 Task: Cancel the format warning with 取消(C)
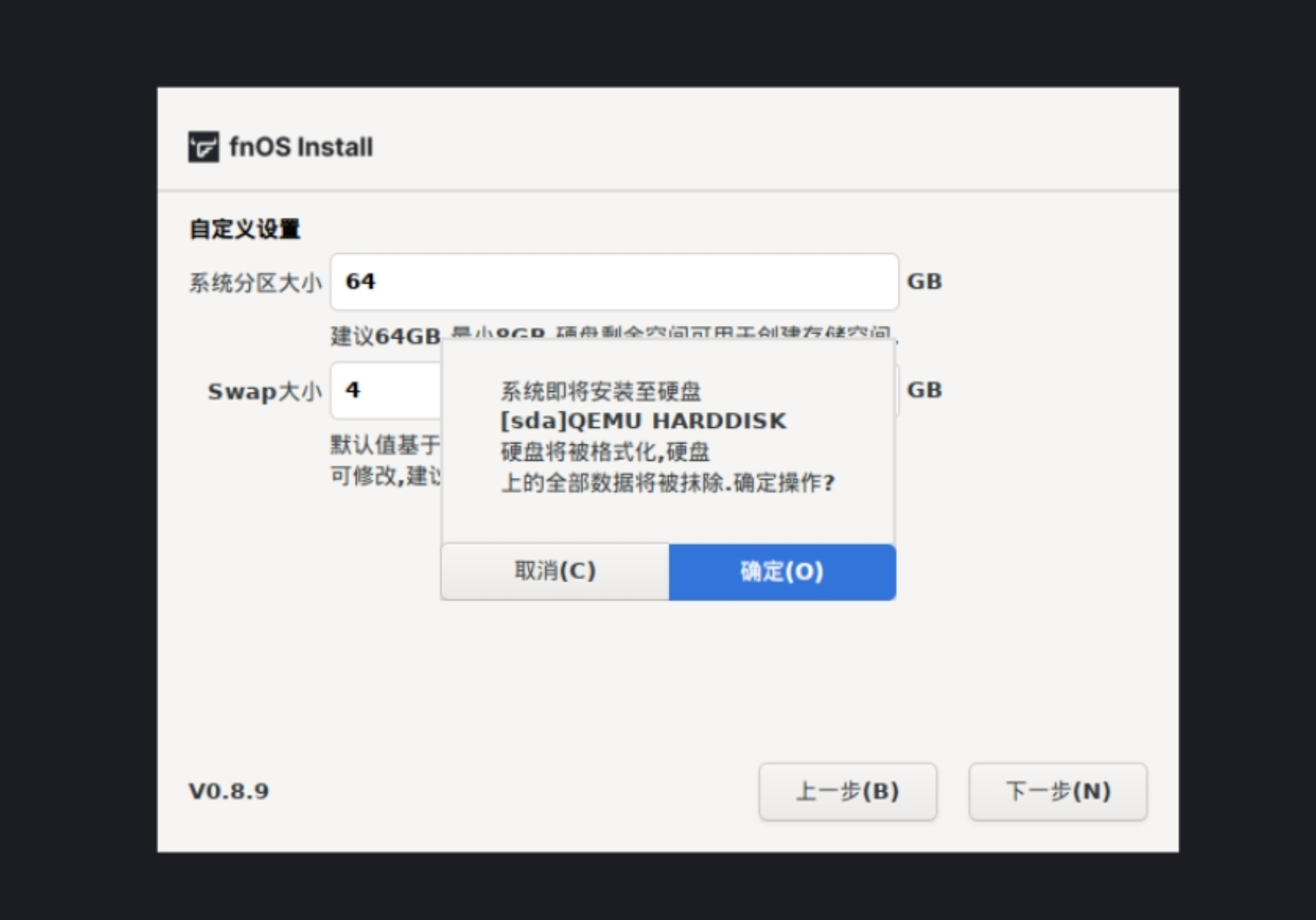pyautogui.click(x=555, y=571)
